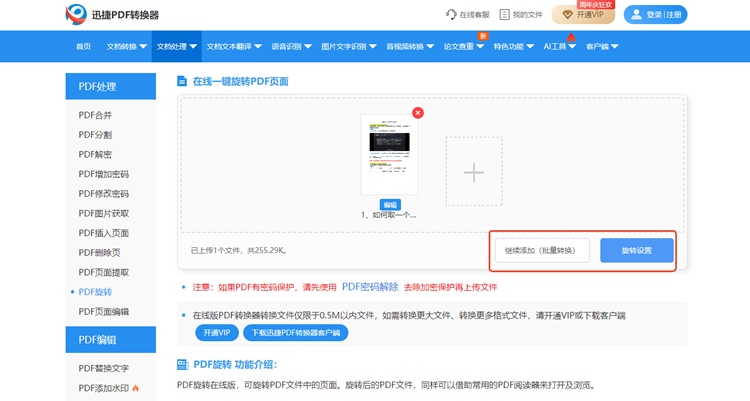Open PDF合并 in the sidebar
The width and height of the screenshot is (750, 401).
tap(95, 115)
